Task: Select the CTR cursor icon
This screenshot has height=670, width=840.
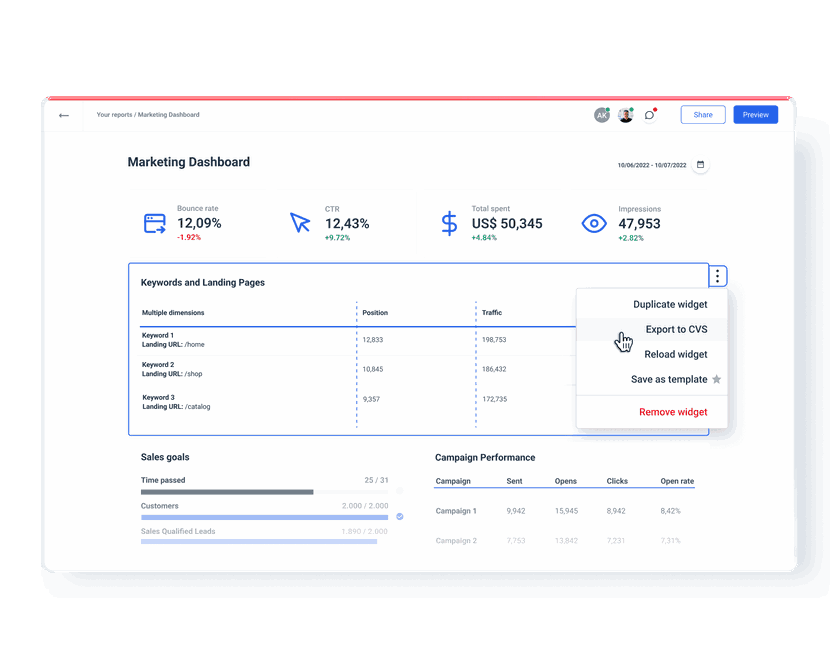Action: point(301,222)
